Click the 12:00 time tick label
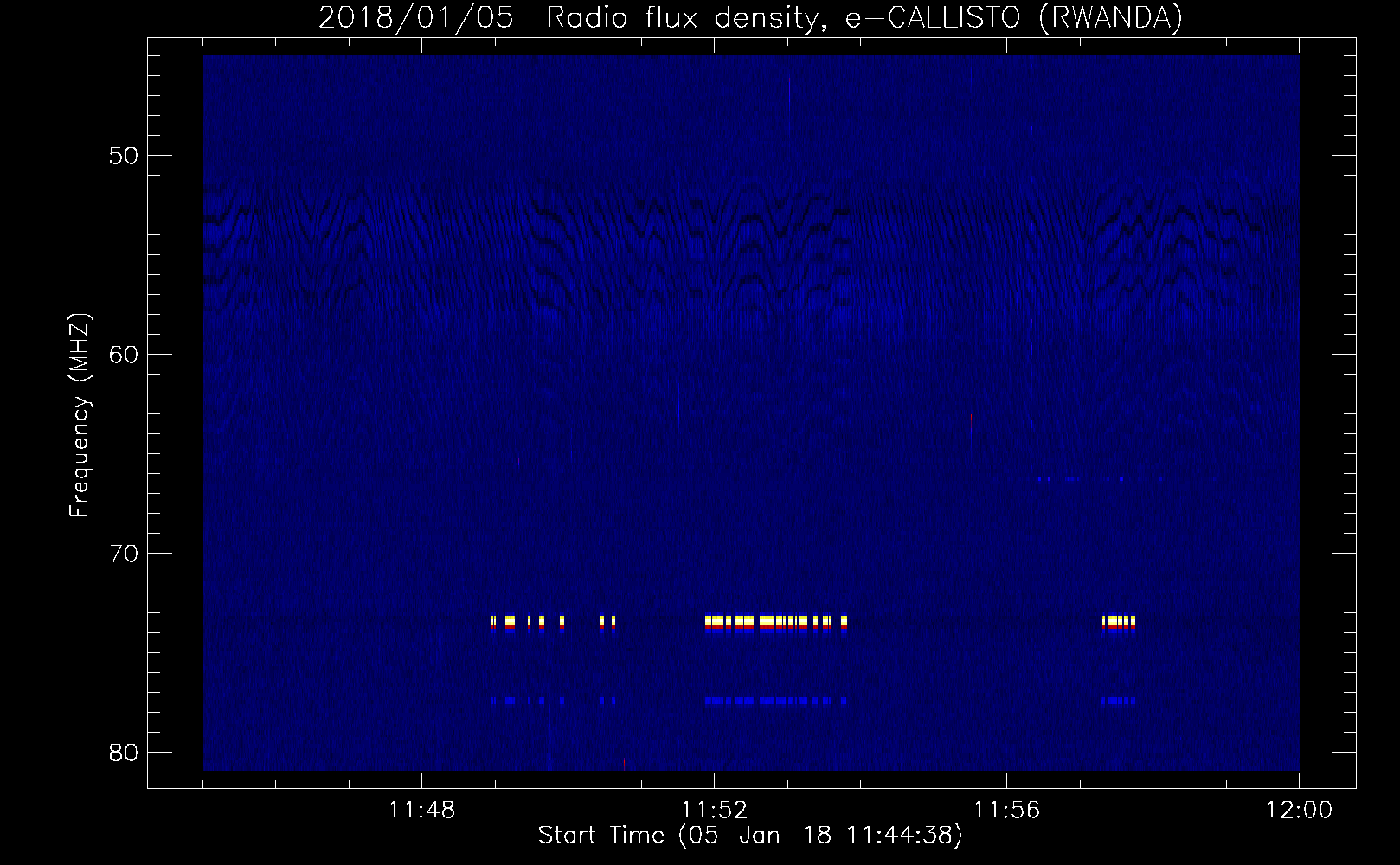Viewport: 1400px width, 865px height. coord(1299,811)
